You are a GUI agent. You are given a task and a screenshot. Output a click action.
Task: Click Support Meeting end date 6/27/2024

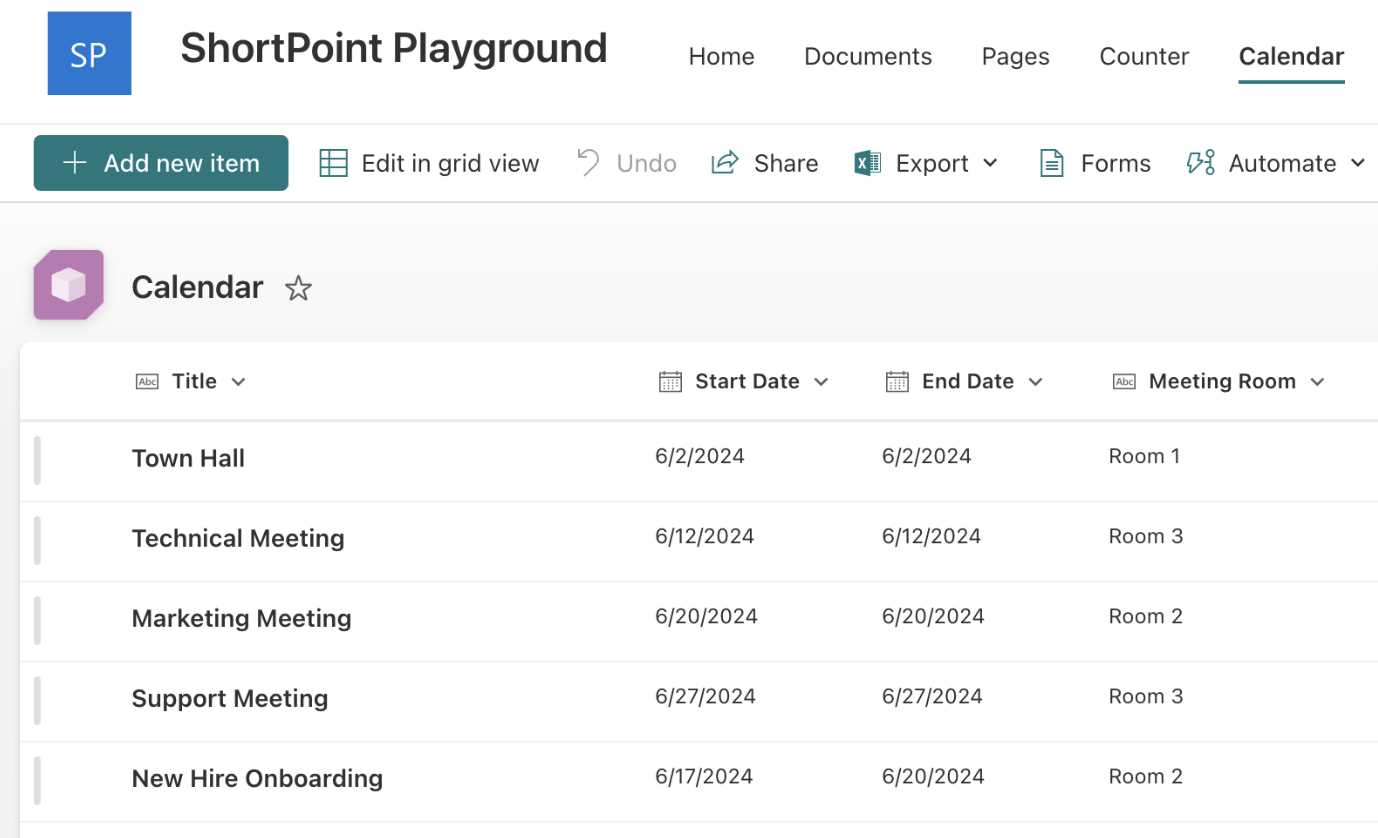[x=932, y=696]
